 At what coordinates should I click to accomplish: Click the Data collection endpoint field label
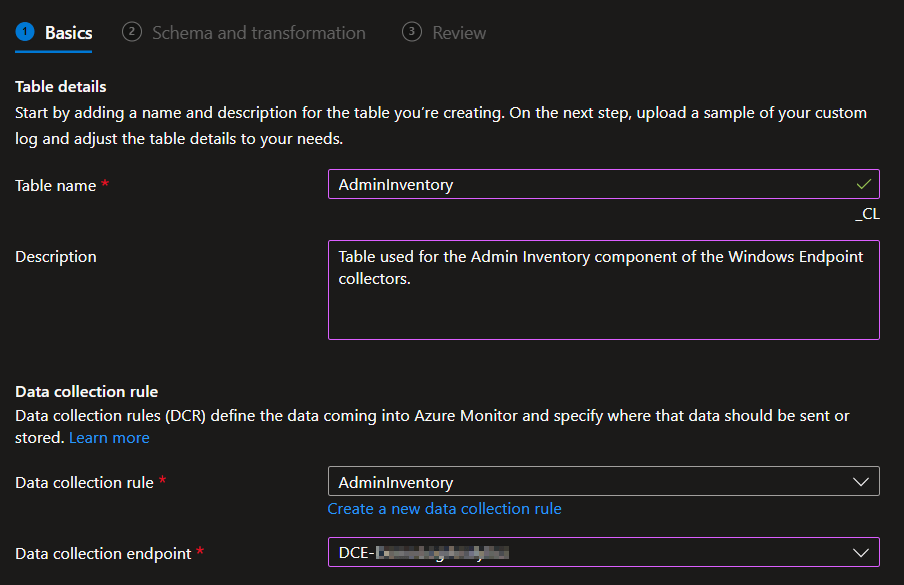103,553
